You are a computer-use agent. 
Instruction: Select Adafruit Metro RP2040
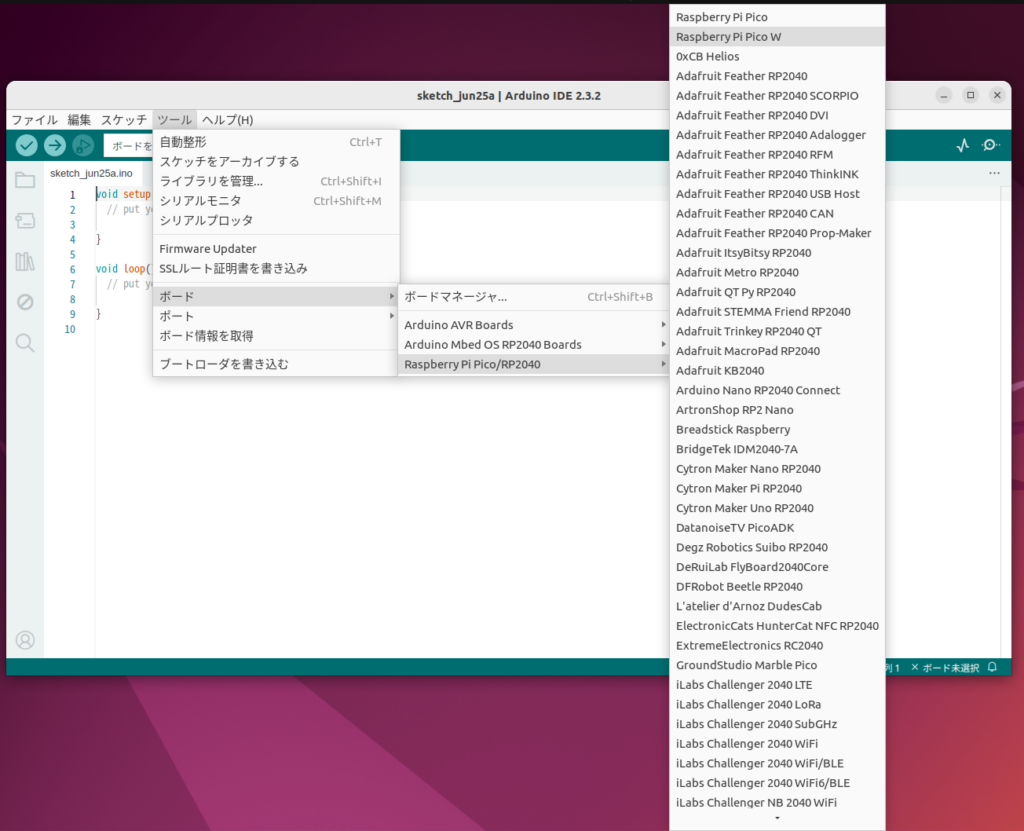tap(777, 272)
